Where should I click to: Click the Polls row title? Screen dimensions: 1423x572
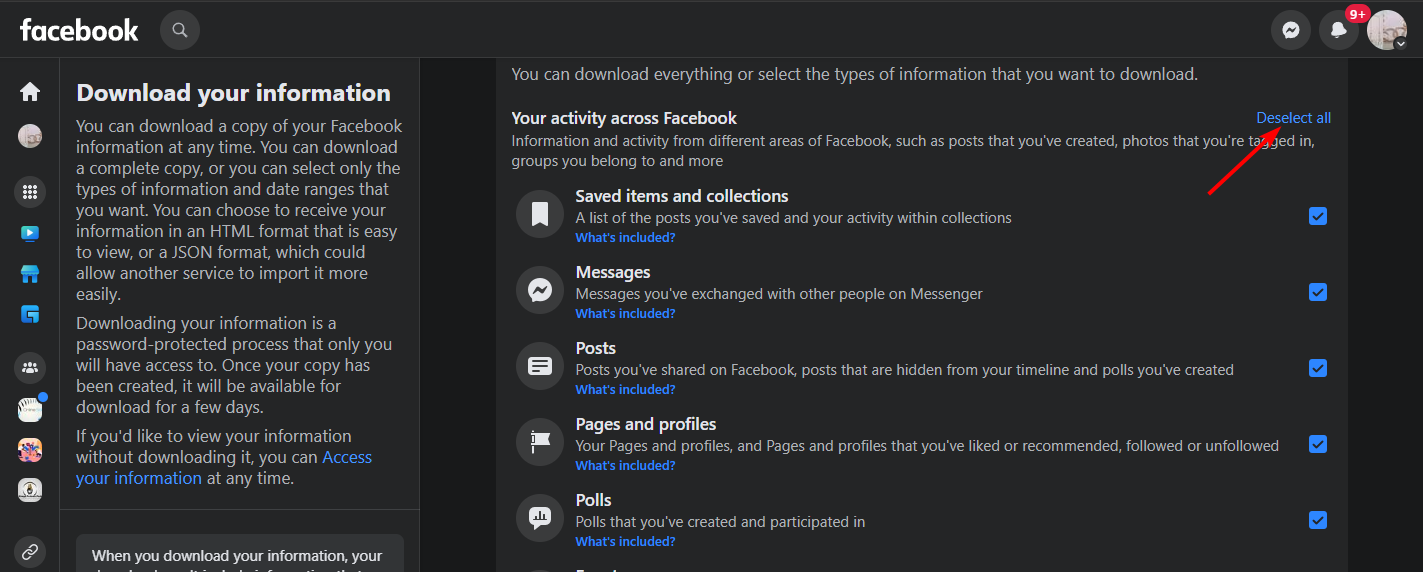594,500
